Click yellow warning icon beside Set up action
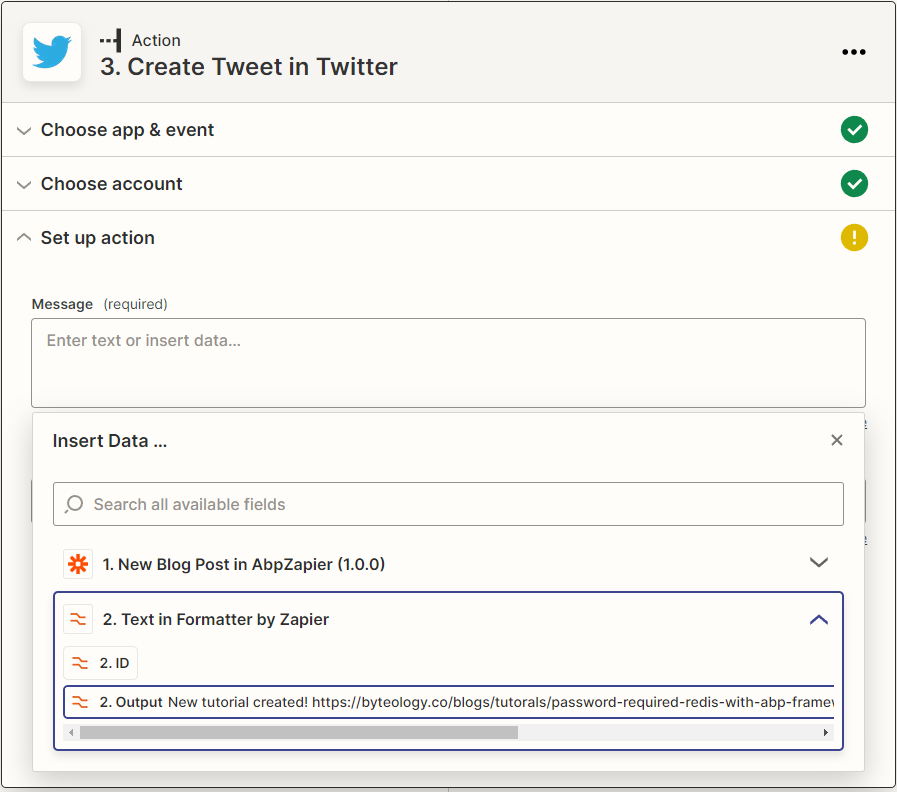 click(x=854, y=237)
